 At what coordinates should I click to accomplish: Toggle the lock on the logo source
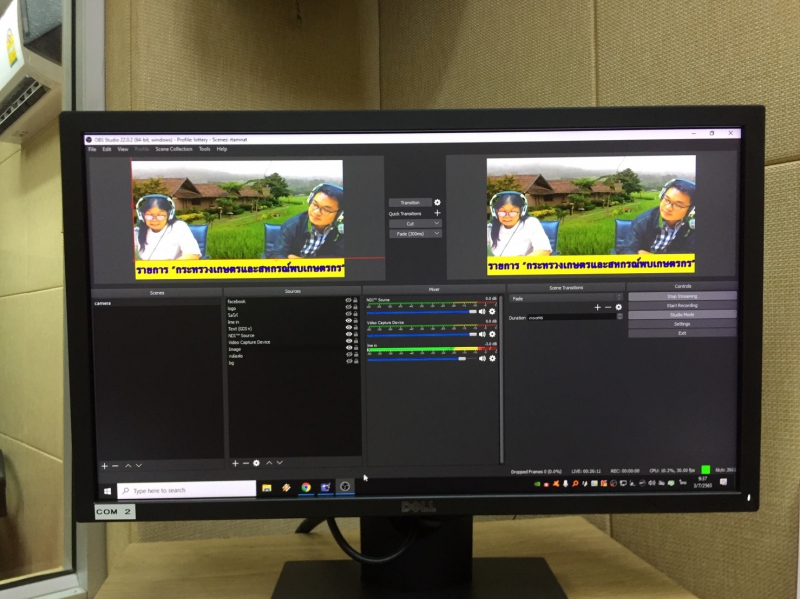pos(355,309)
